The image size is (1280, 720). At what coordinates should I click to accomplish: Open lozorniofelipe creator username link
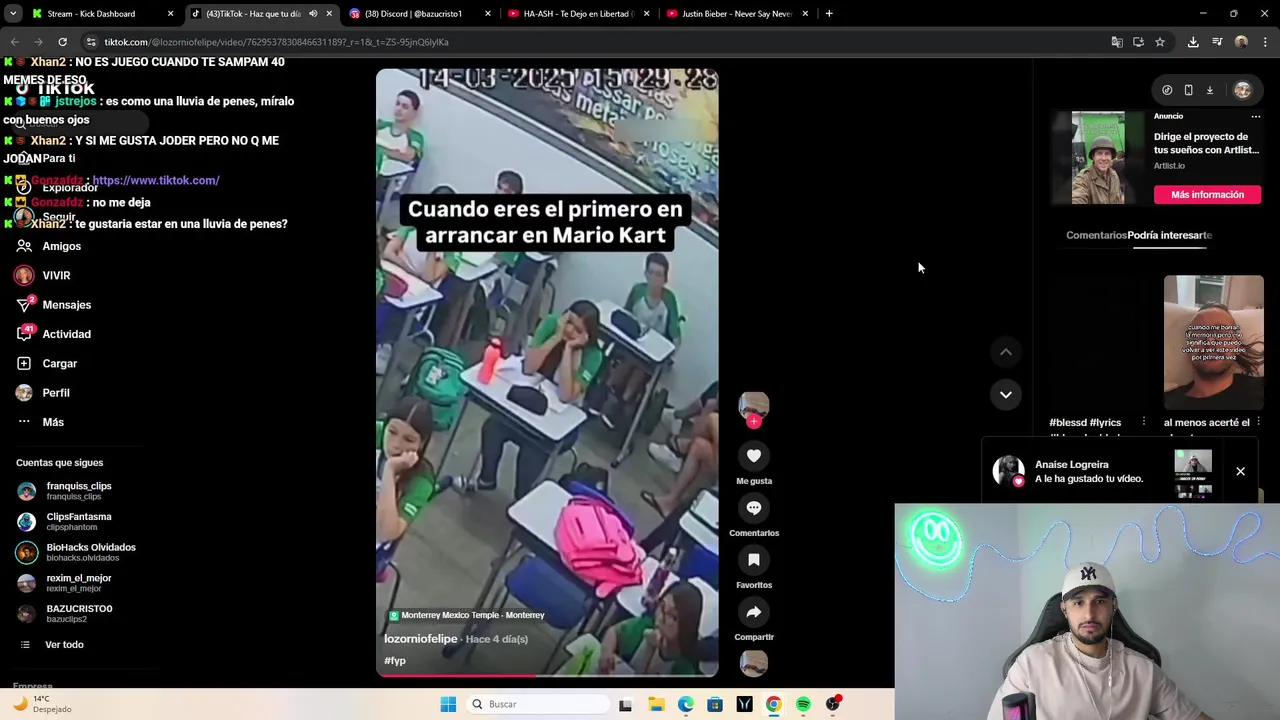pyautogui.click(x=421, y=639)
